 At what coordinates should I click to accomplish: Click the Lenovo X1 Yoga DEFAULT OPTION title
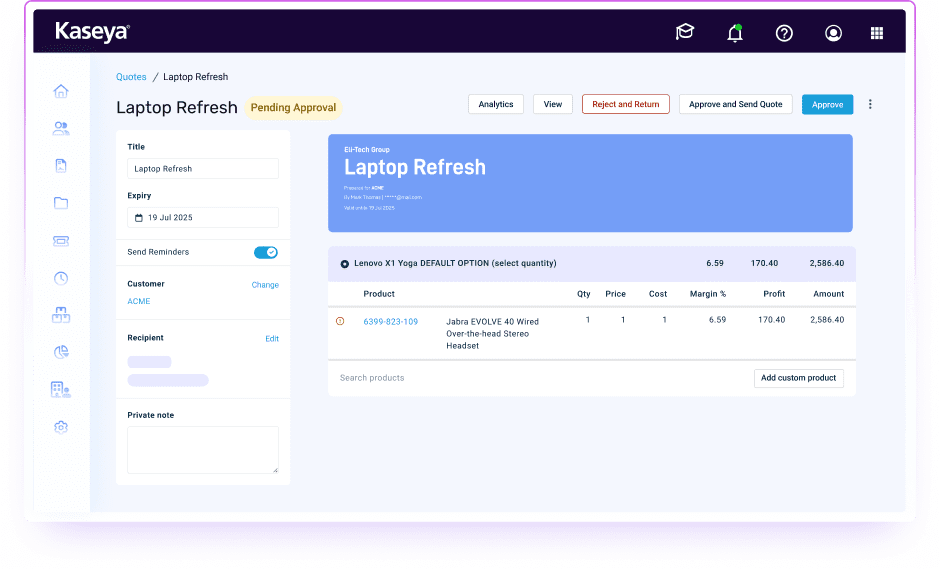[455, 263]
